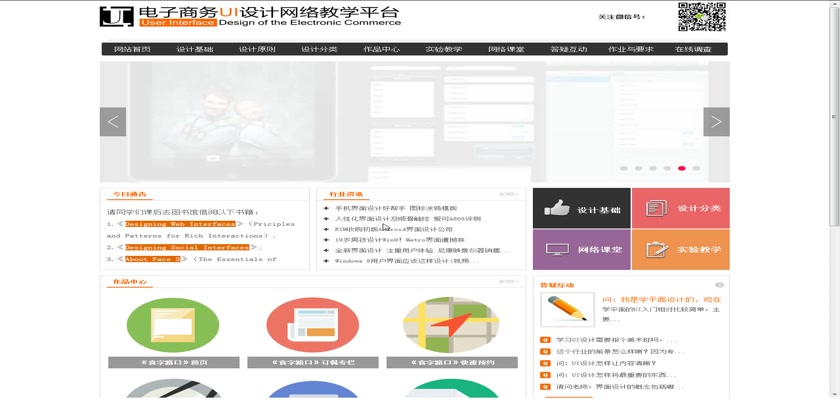Screen dimensions: 840x400
Task: Click caption button 《食字路口》快速预约
Action: 452,363
